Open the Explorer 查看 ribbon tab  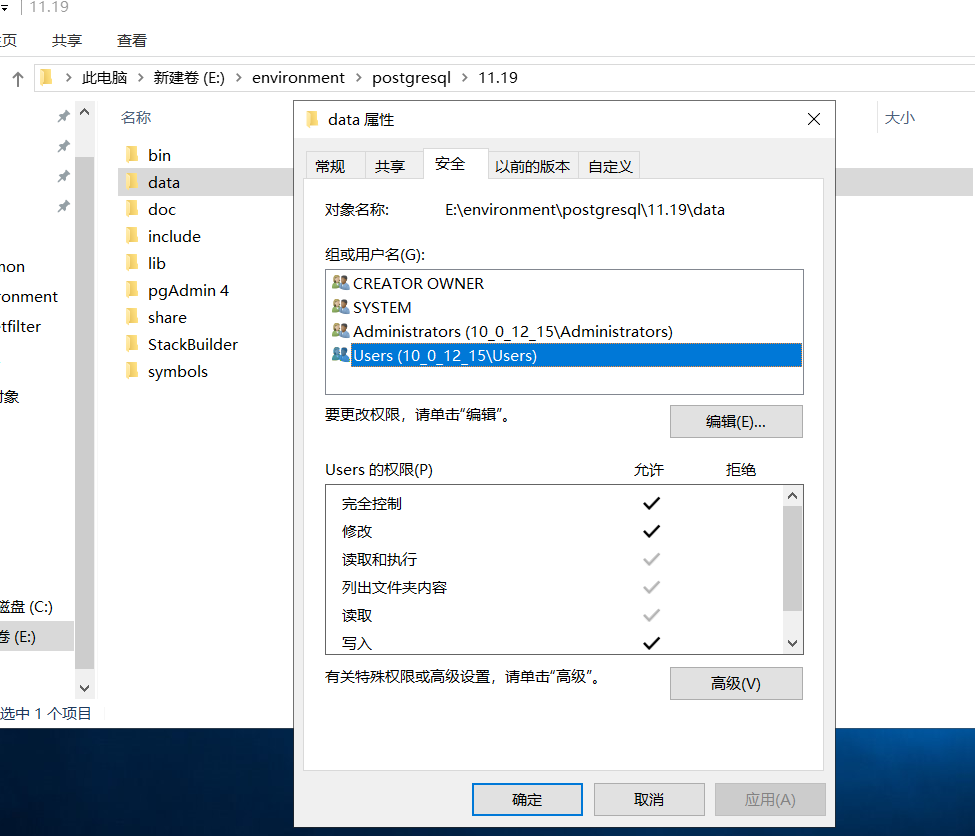[x=132, y=40]
